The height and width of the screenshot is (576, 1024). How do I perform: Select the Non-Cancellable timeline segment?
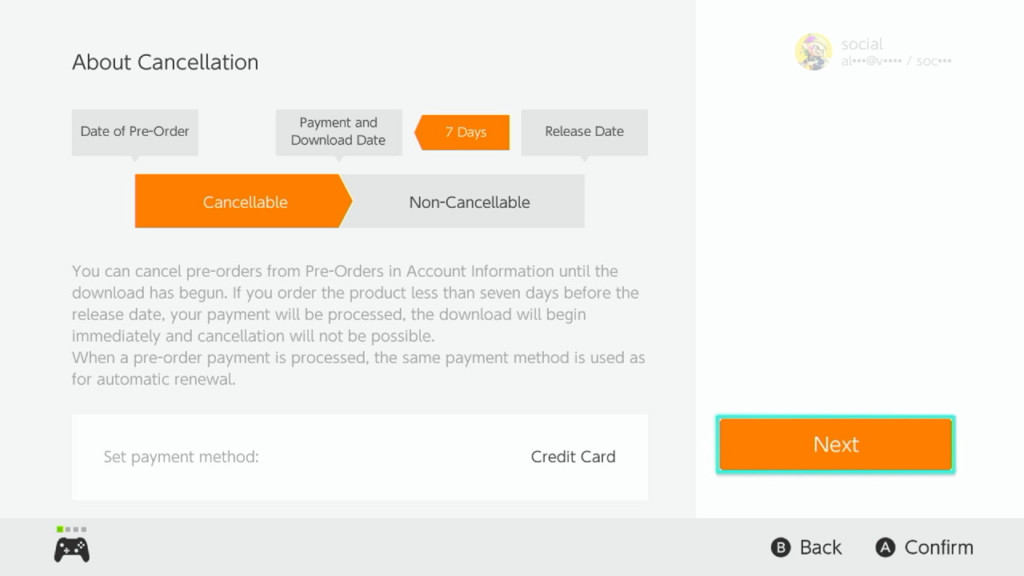pos(469,202)
